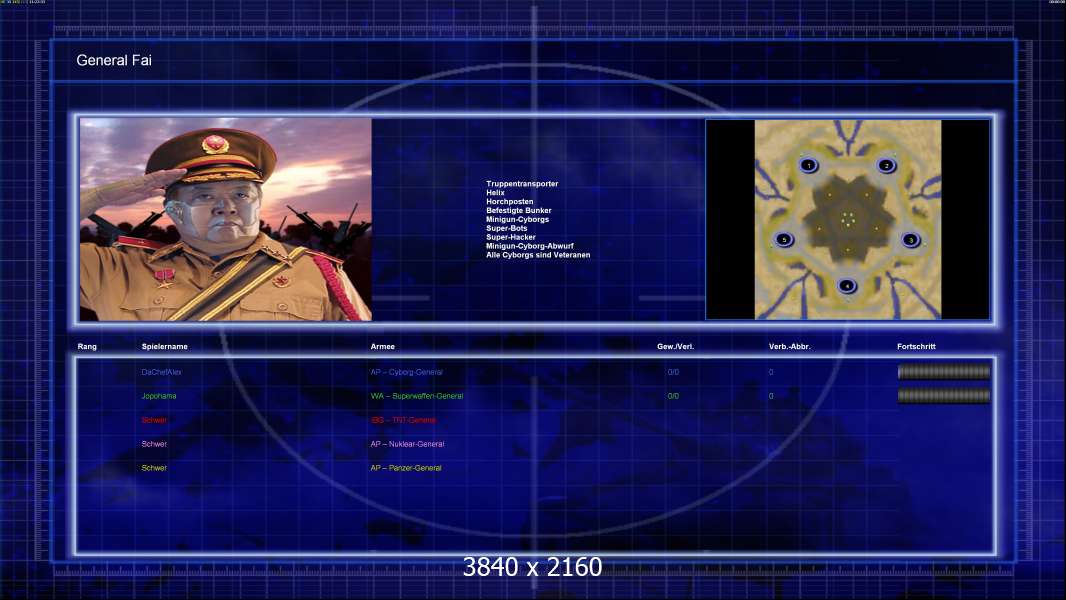Click the Befestigte Bunker ability line
This screenshot has height=600, width=1066.
(519, 210)
